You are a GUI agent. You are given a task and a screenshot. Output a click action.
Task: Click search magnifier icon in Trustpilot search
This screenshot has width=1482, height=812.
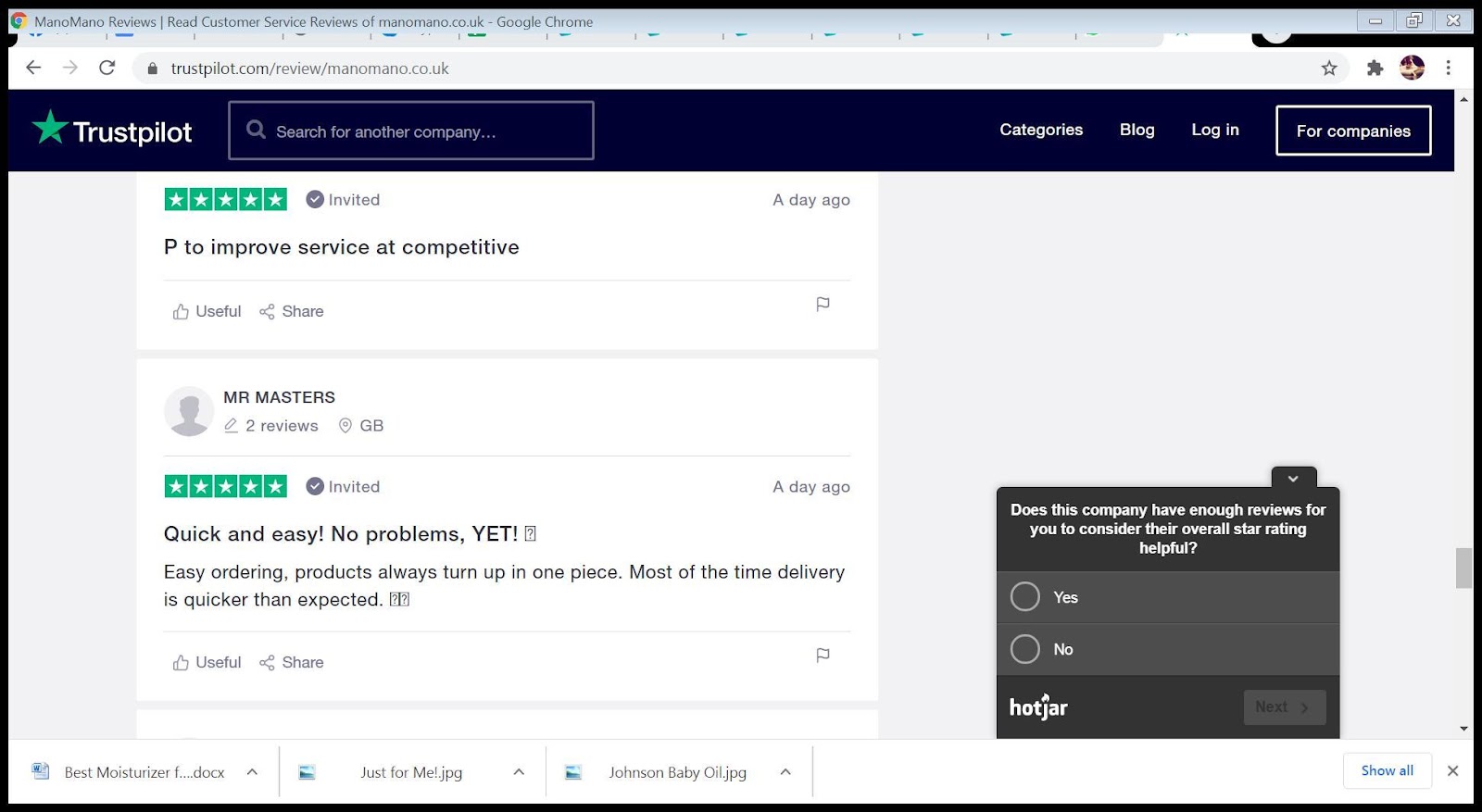(257, 130)
